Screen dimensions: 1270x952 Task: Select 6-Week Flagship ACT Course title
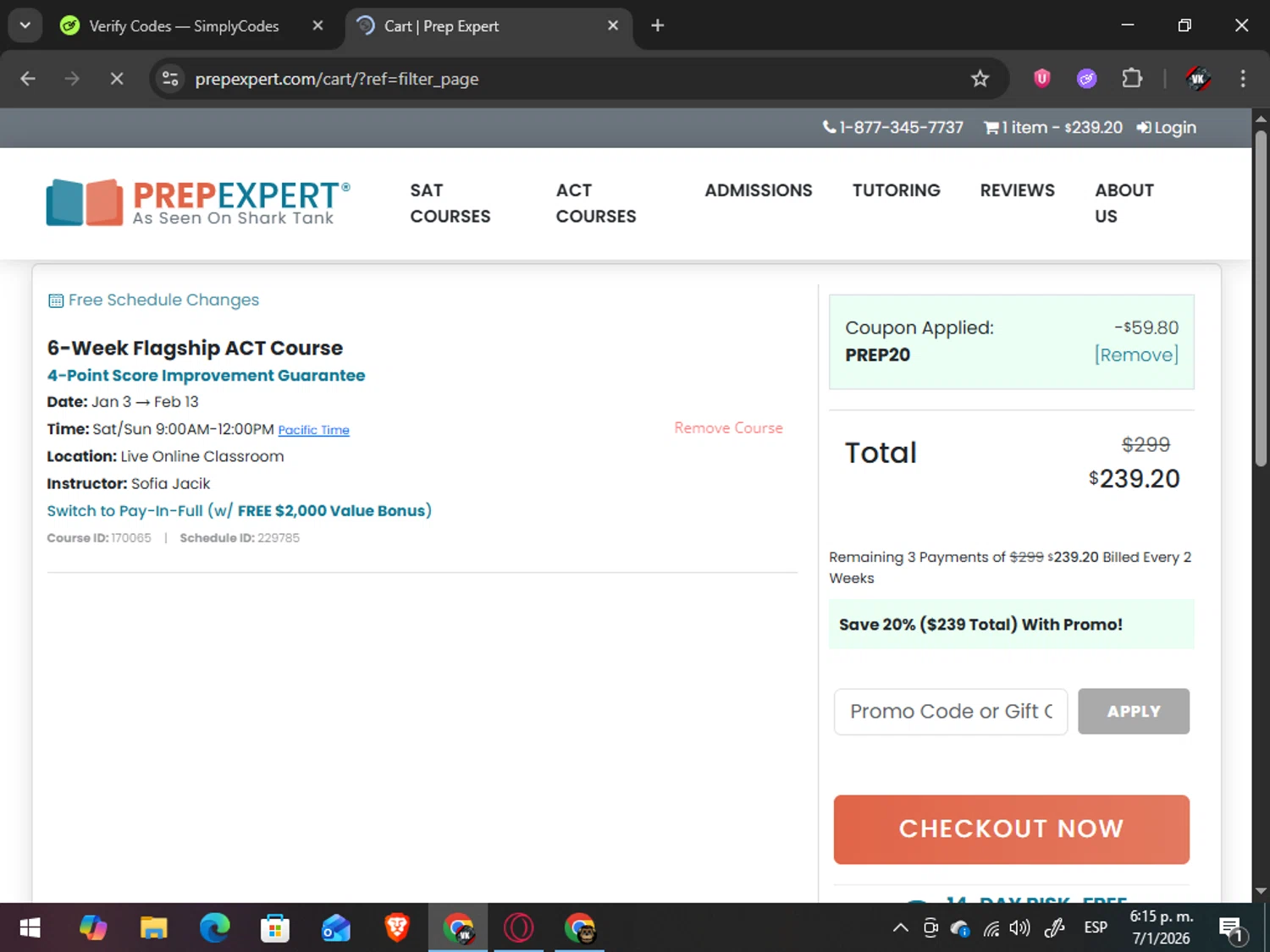[195, 348]
